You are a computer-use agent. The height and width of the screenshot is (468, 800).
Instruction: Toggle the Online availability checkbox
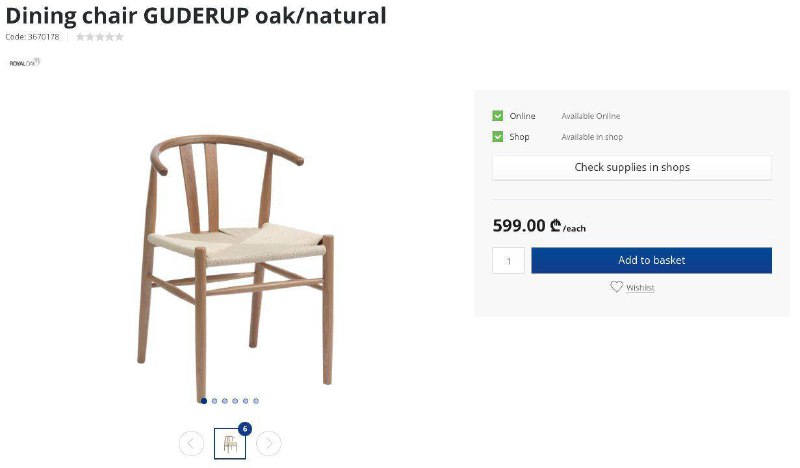click(x=497, y=116)
